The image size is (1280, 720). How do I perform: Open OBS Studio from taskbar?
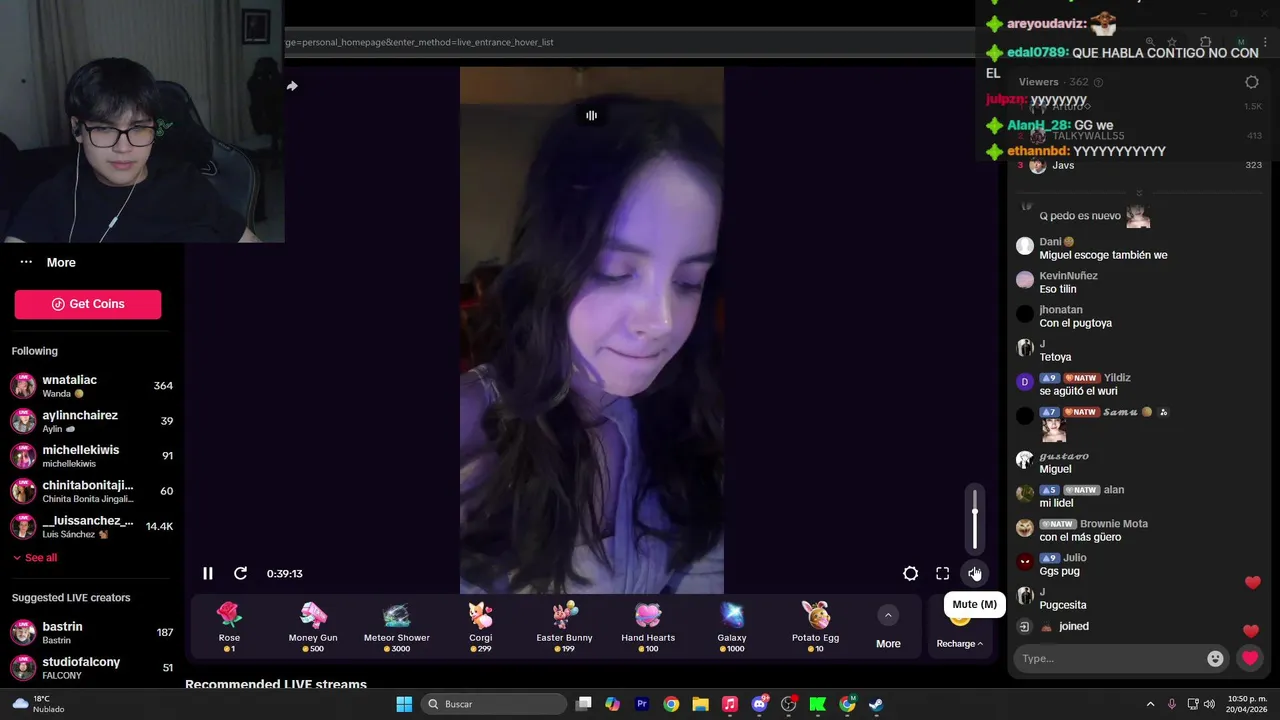[x=788, y=704]
